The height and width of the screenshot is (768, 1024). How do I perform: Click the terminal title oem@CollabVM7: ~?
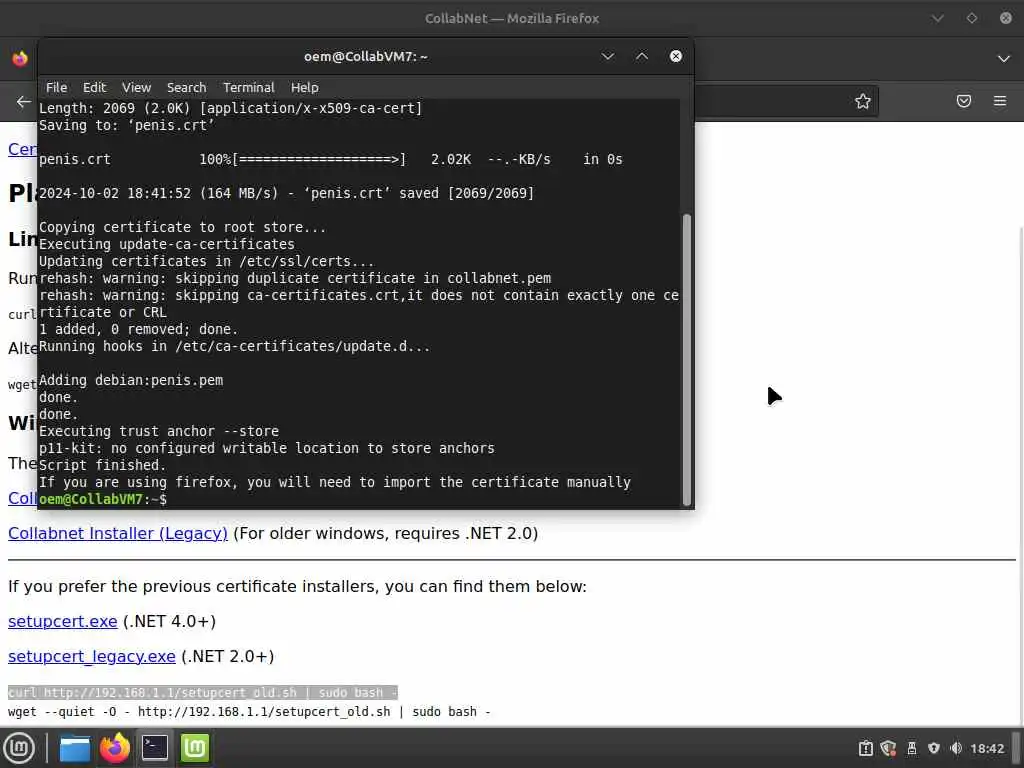pyautogui.click(x=366, y=56)
